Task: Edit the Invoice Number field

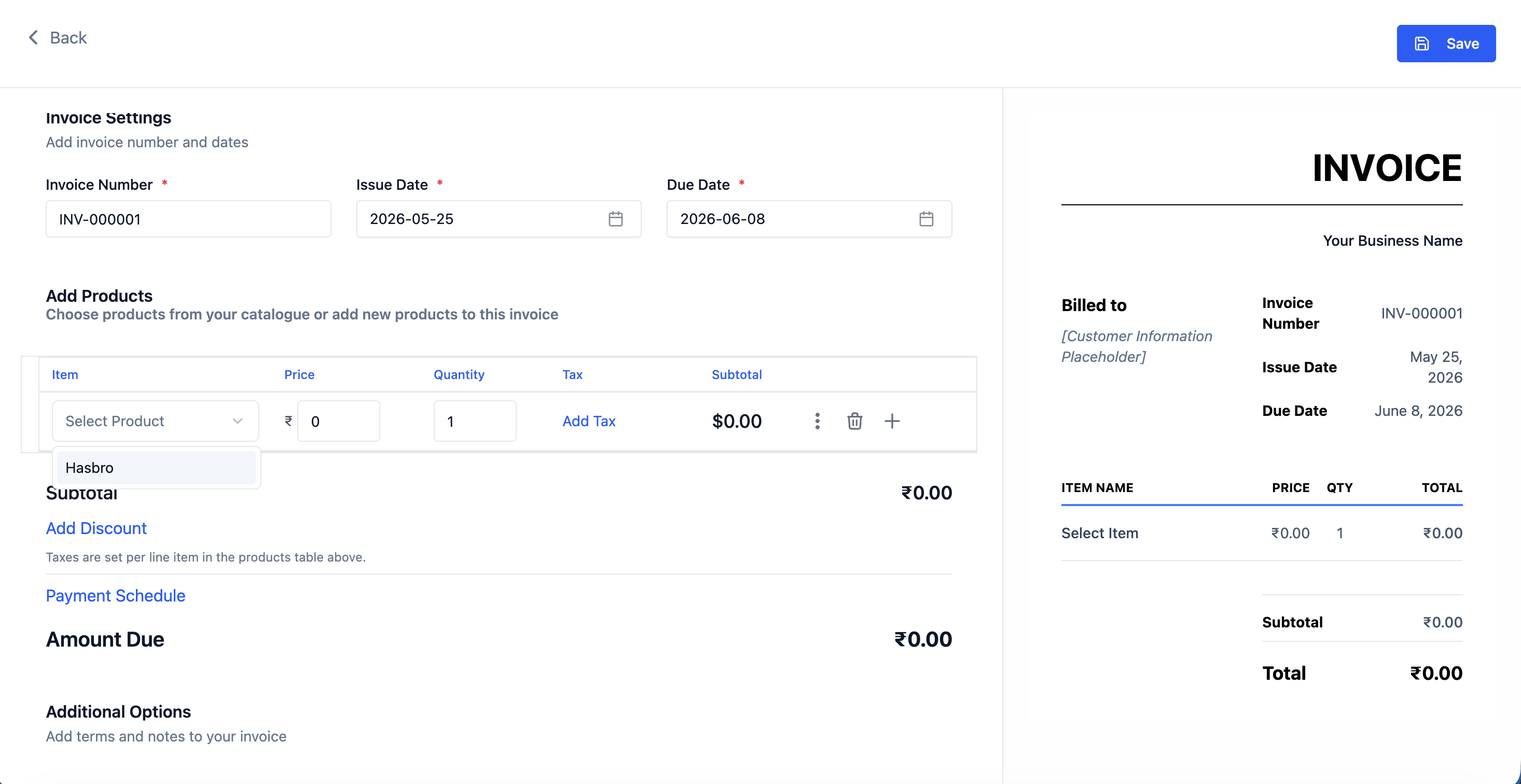Action: point(188,219)
